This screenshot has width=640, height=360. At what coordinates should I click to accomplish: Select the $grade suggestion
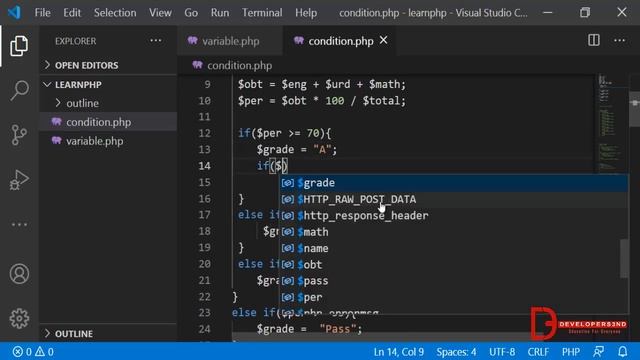(453, 183)
